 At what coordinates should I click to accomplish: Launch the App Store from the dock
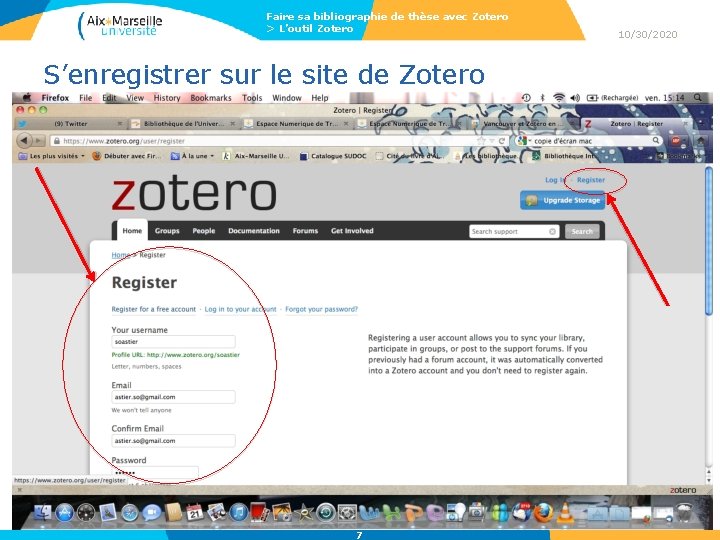(x=64, y=512)
